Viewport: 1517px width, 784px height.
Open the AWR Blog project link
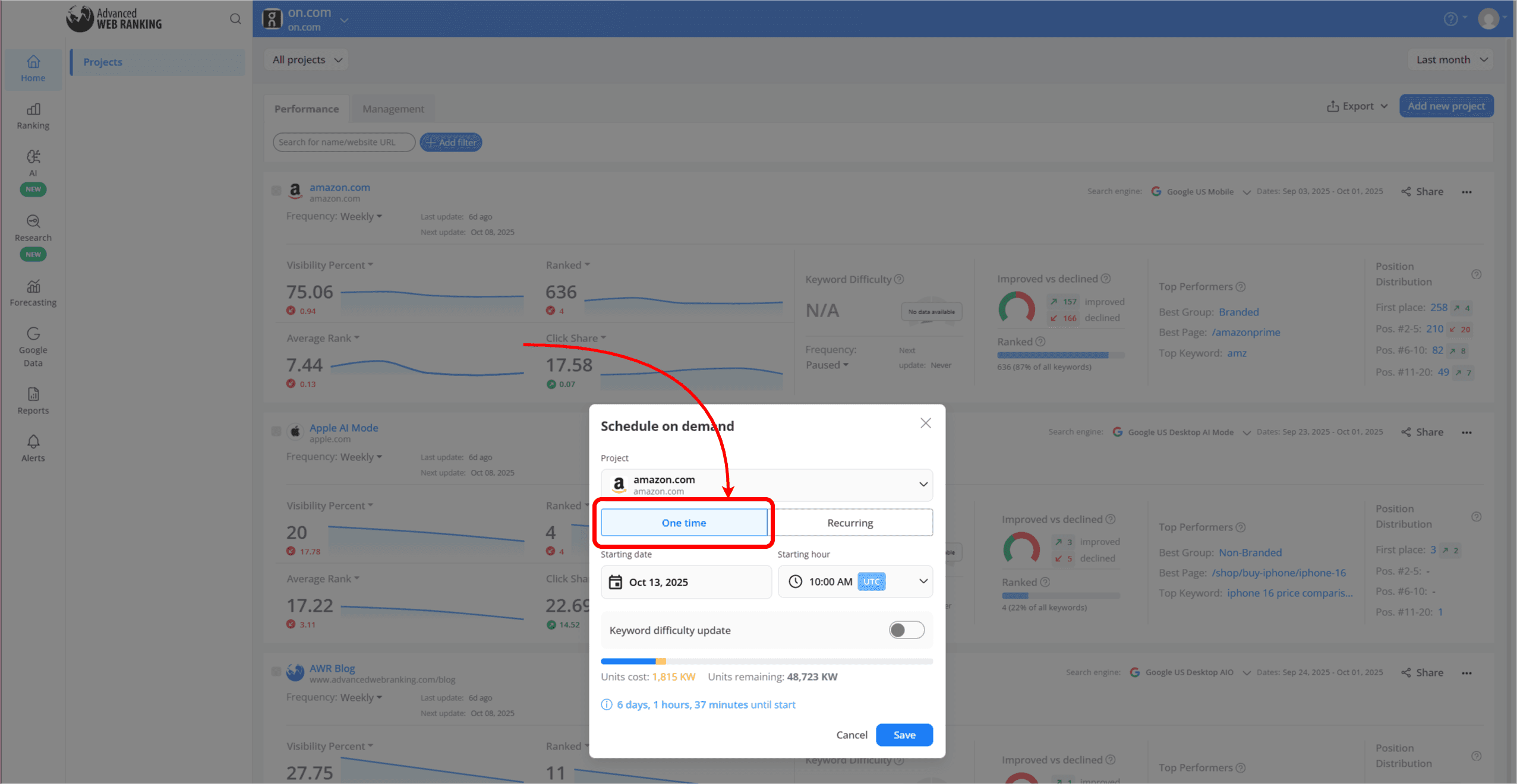click(x=332, y=668)
